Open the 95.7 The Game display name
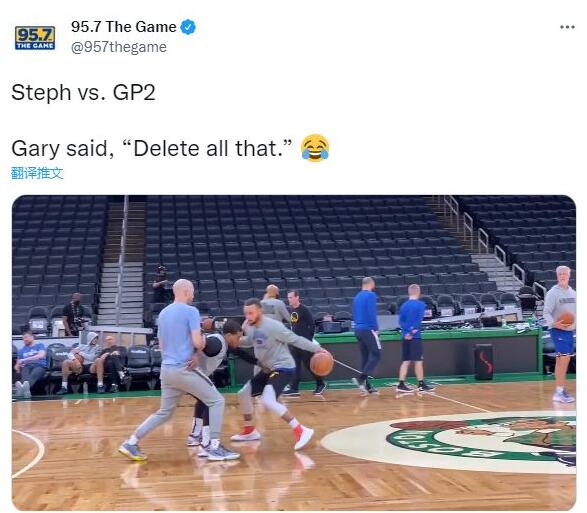 tap(124, 27)
